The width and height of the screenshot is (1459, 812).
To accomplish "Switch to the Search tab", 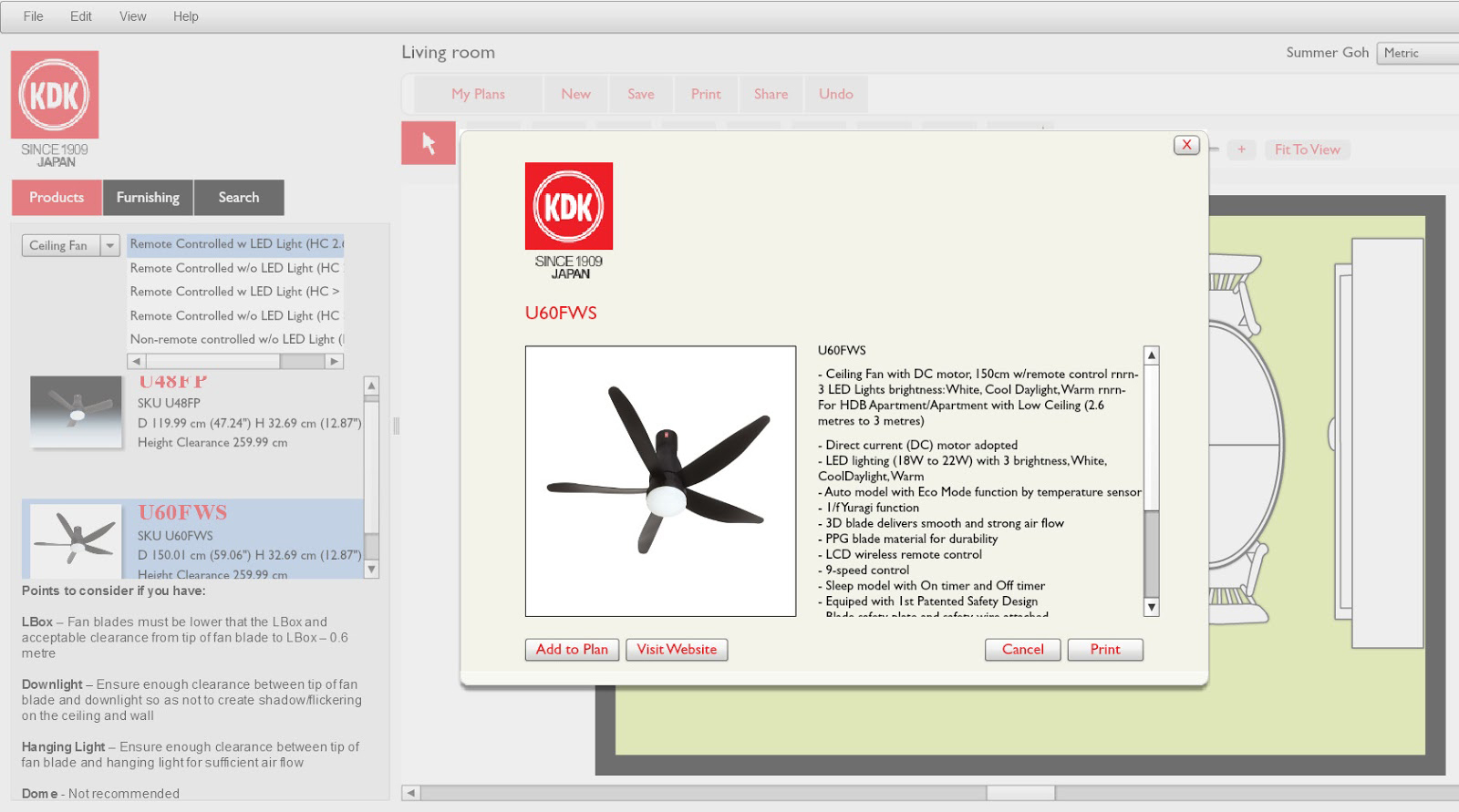I will [238, 198].
